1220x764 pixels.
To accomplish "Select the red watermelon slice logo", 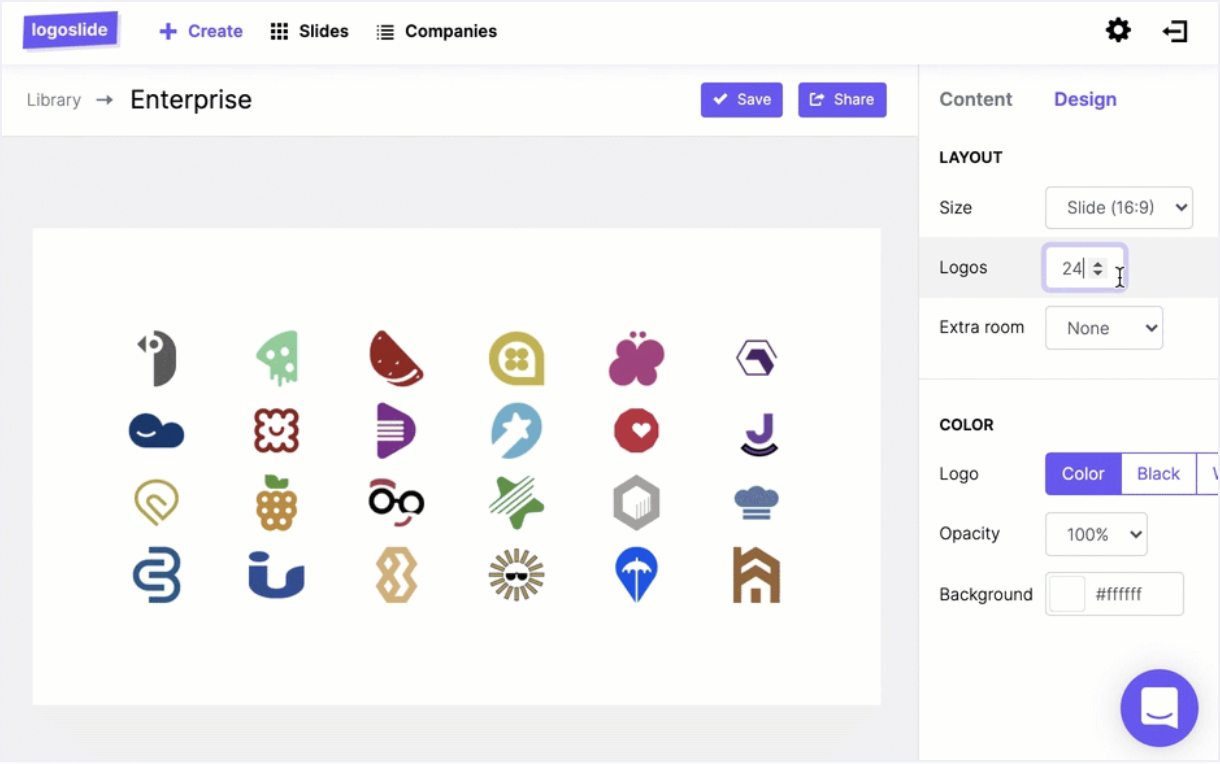I will pyautogui.click(x=396, y=358).
